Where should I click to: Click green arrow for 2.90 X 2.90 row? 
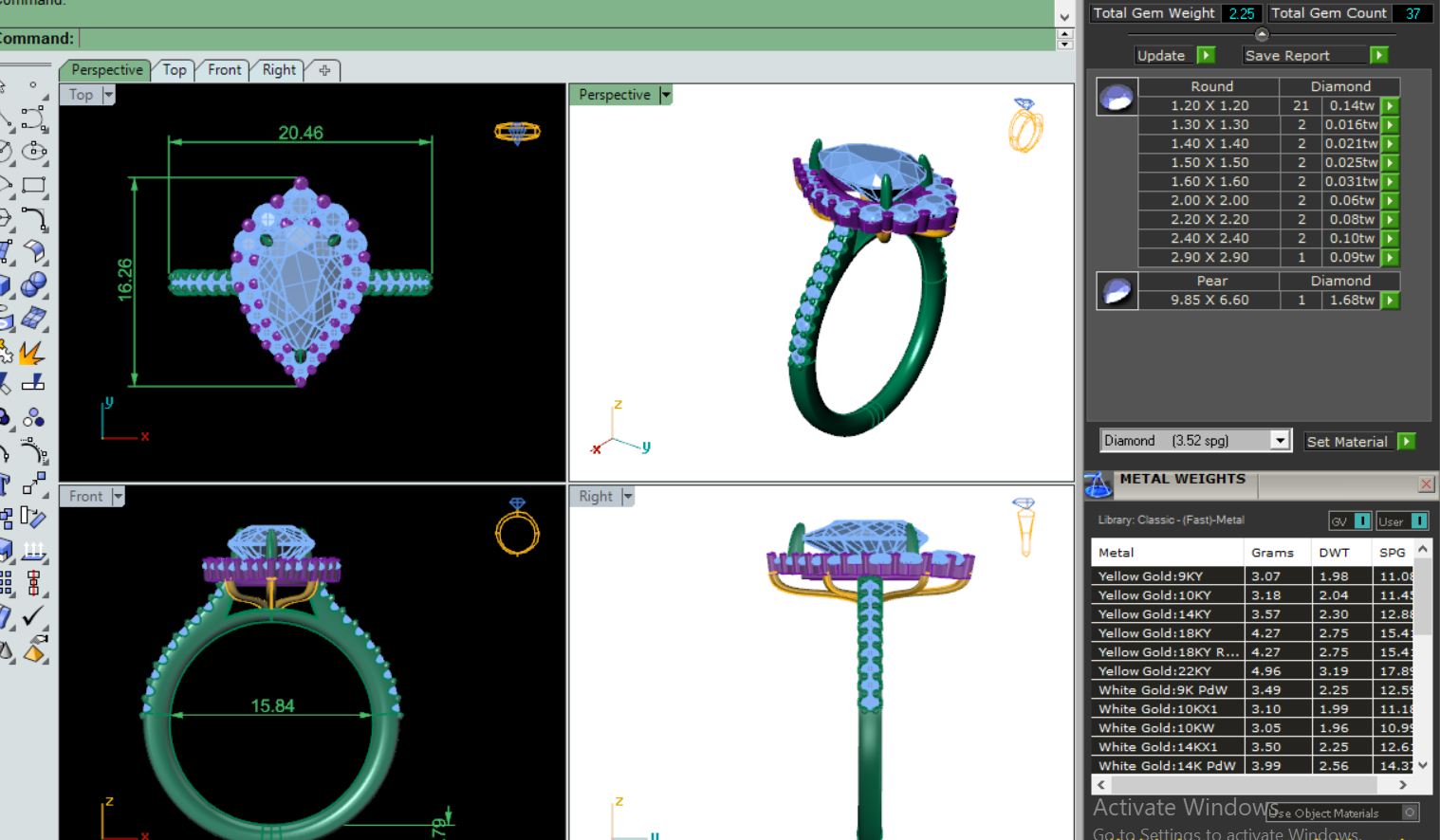(x=1390, y=258)
